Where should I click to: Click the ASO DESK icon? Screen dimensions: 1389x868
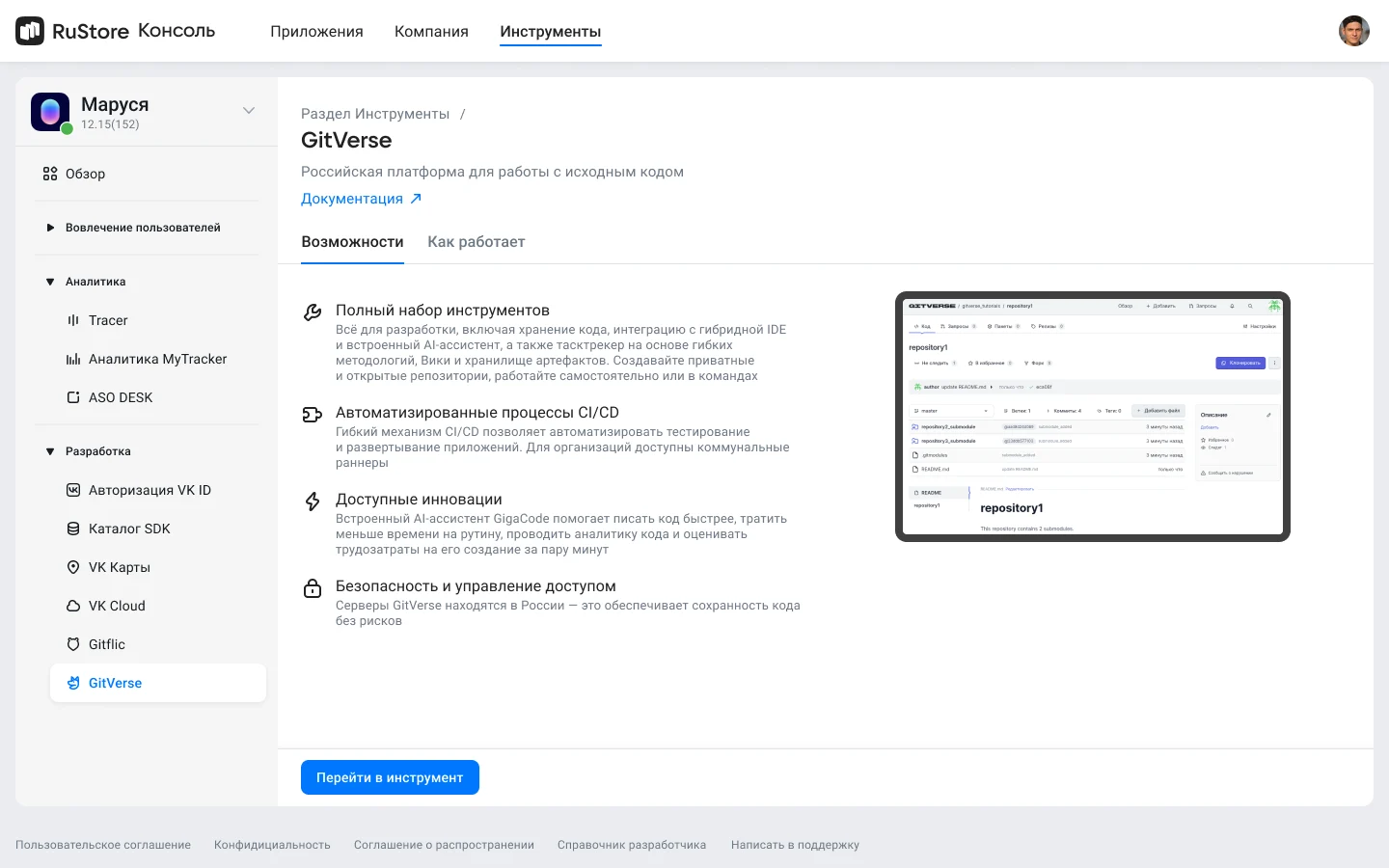tap(73, 397)
